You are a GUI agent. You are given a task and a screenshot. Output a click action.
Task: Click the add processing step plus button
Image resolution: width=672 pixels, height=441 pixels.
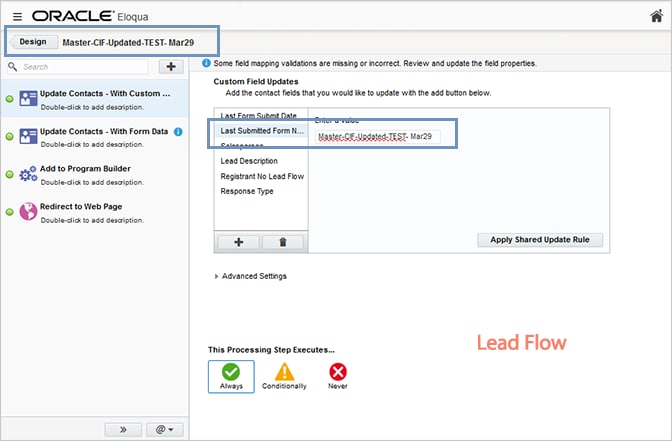click(170, 66)
